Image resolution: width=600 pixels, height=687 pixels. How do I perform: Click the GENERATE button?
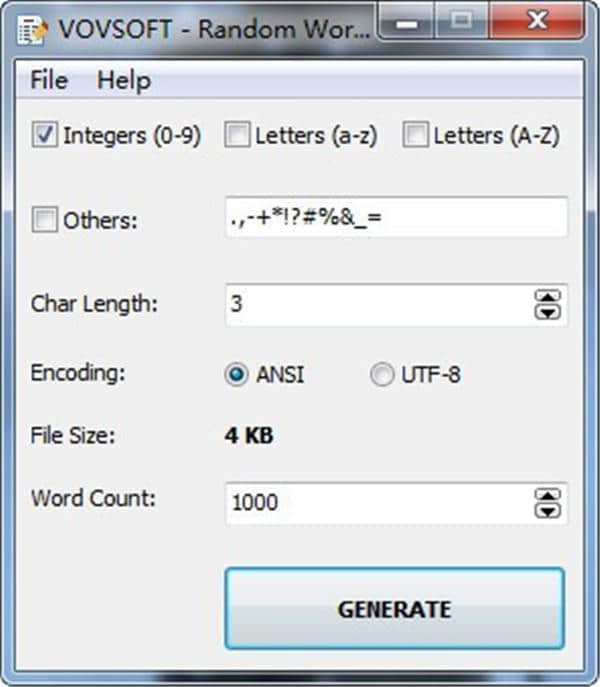[394, 608]
